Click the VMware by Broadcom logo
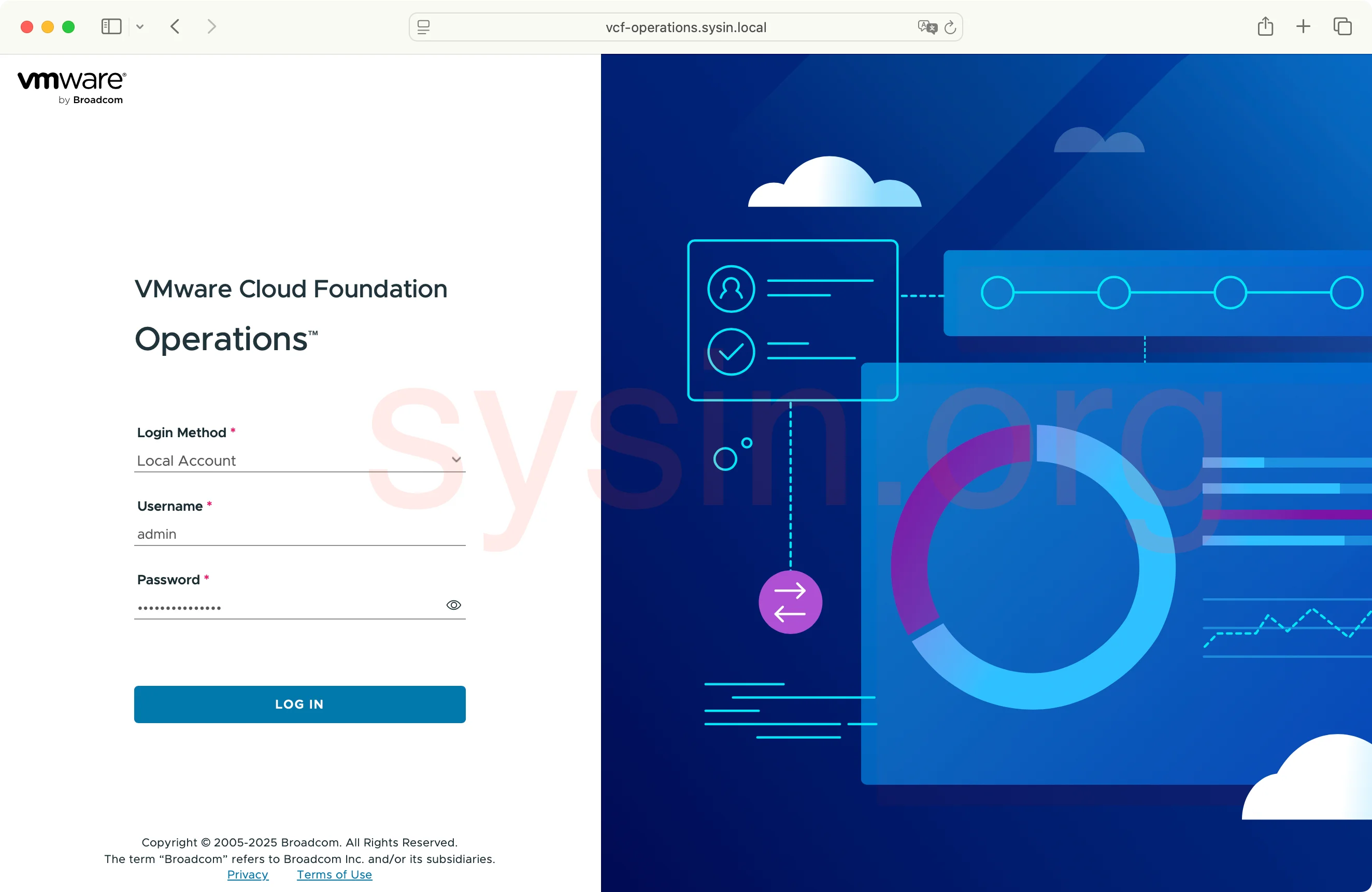Image resolution: width=1372 pixels, height=892 pixels. point(72,88)
